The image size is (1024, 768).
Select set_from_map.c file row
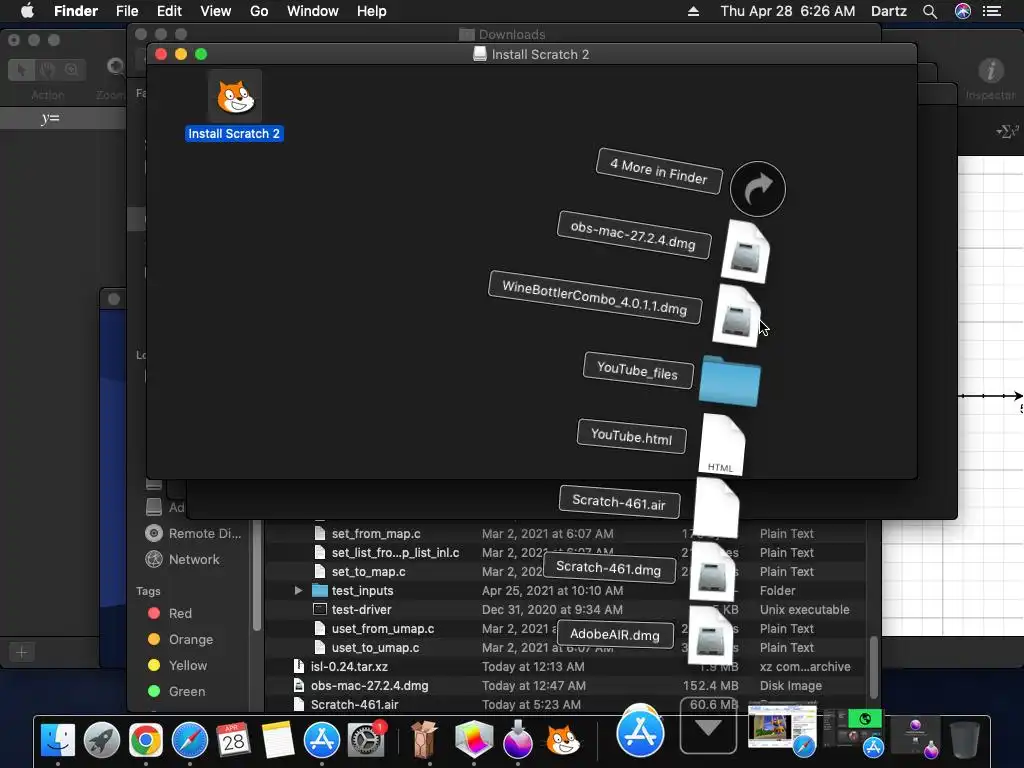click(x=566, y=534)
